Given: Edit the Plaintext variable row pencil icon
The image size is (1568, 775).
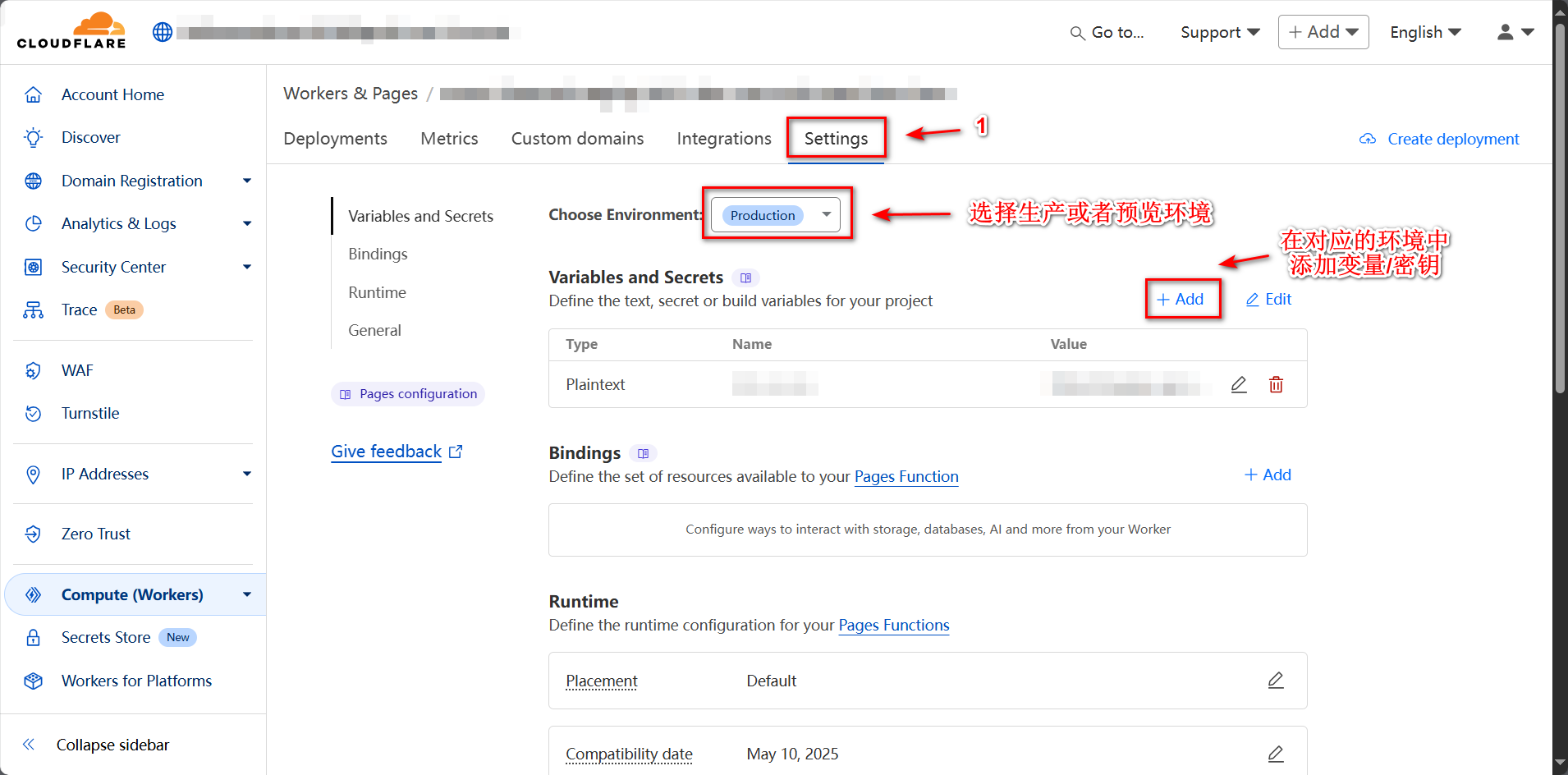Looking at the screenshot, I should (x=1239, y=384).
